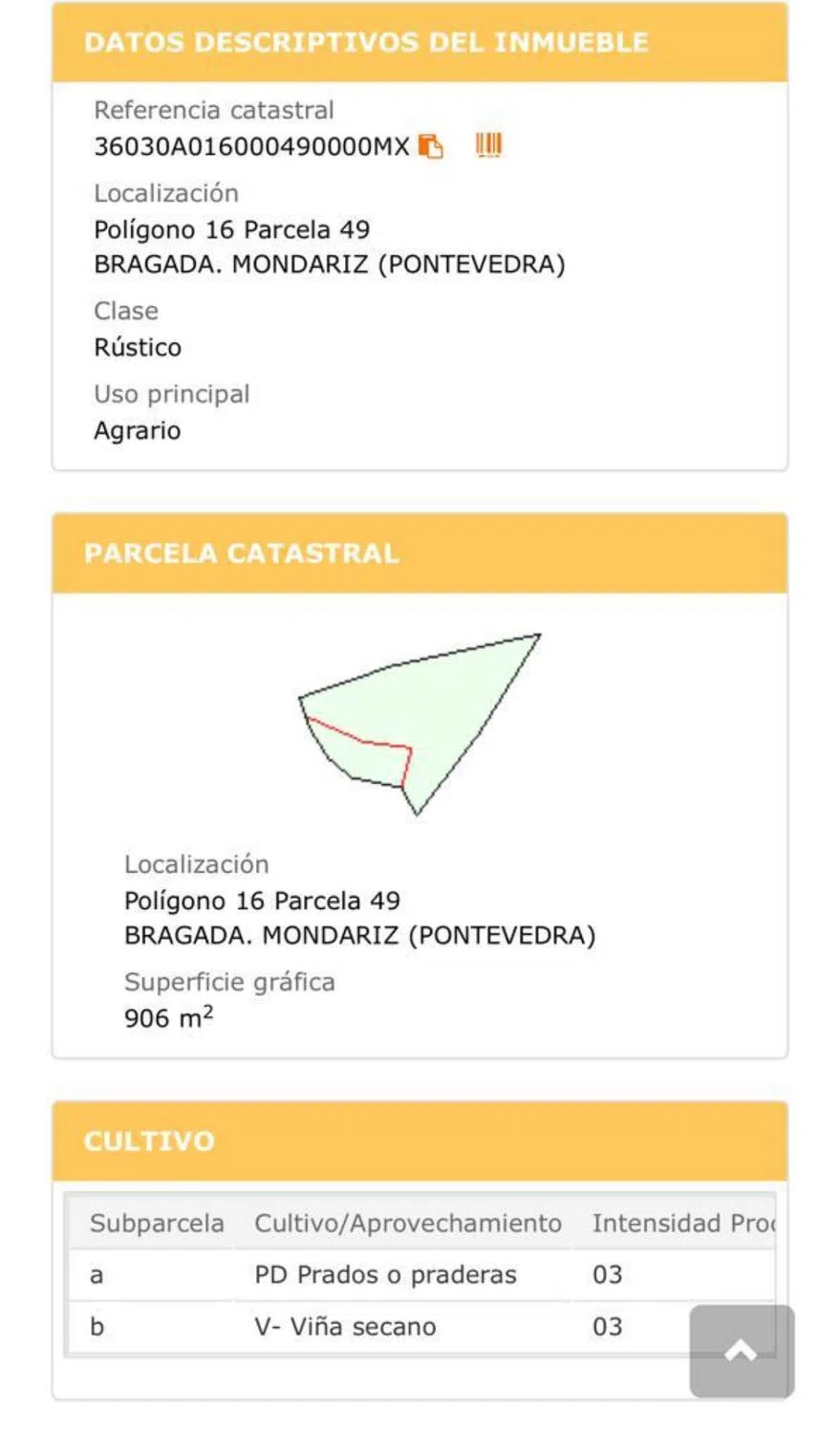Click the Subparcela column header

(157, 1224)
